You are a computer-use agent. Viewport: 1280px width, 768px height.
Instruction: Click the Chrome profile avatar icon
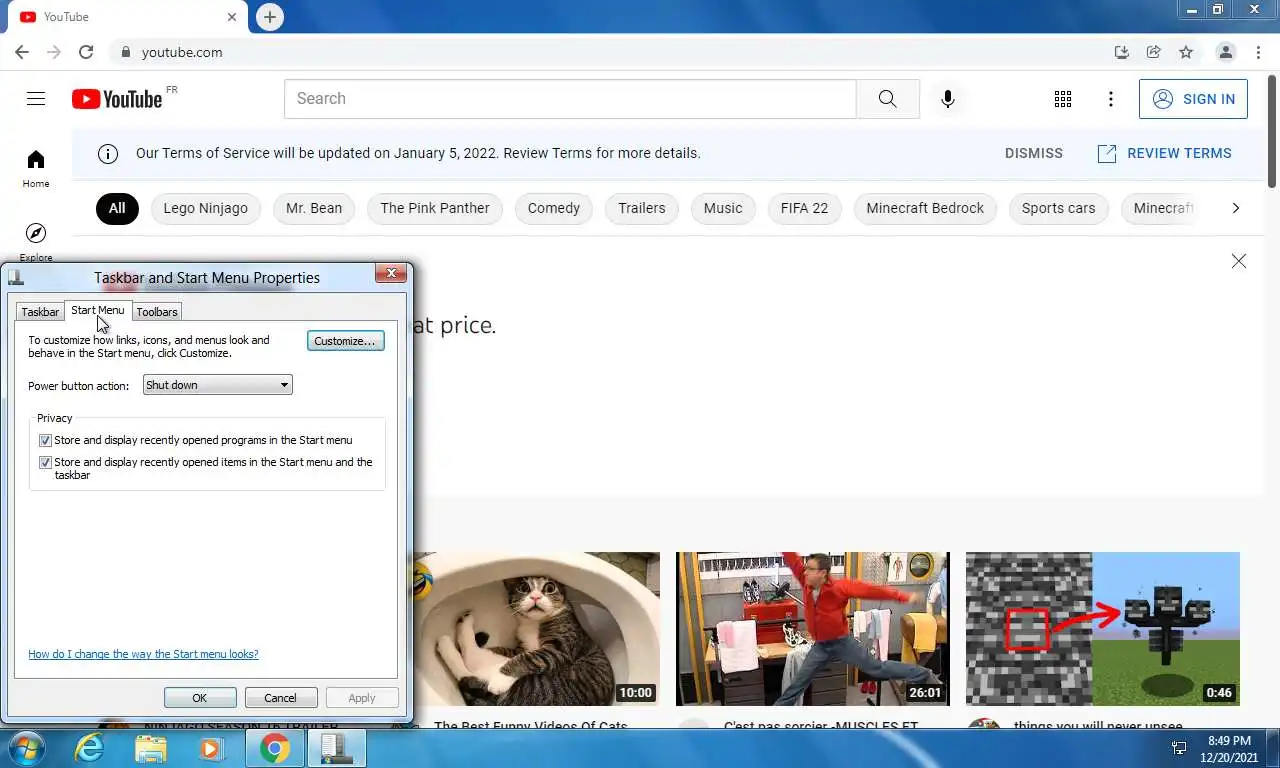pos(1225,52)
